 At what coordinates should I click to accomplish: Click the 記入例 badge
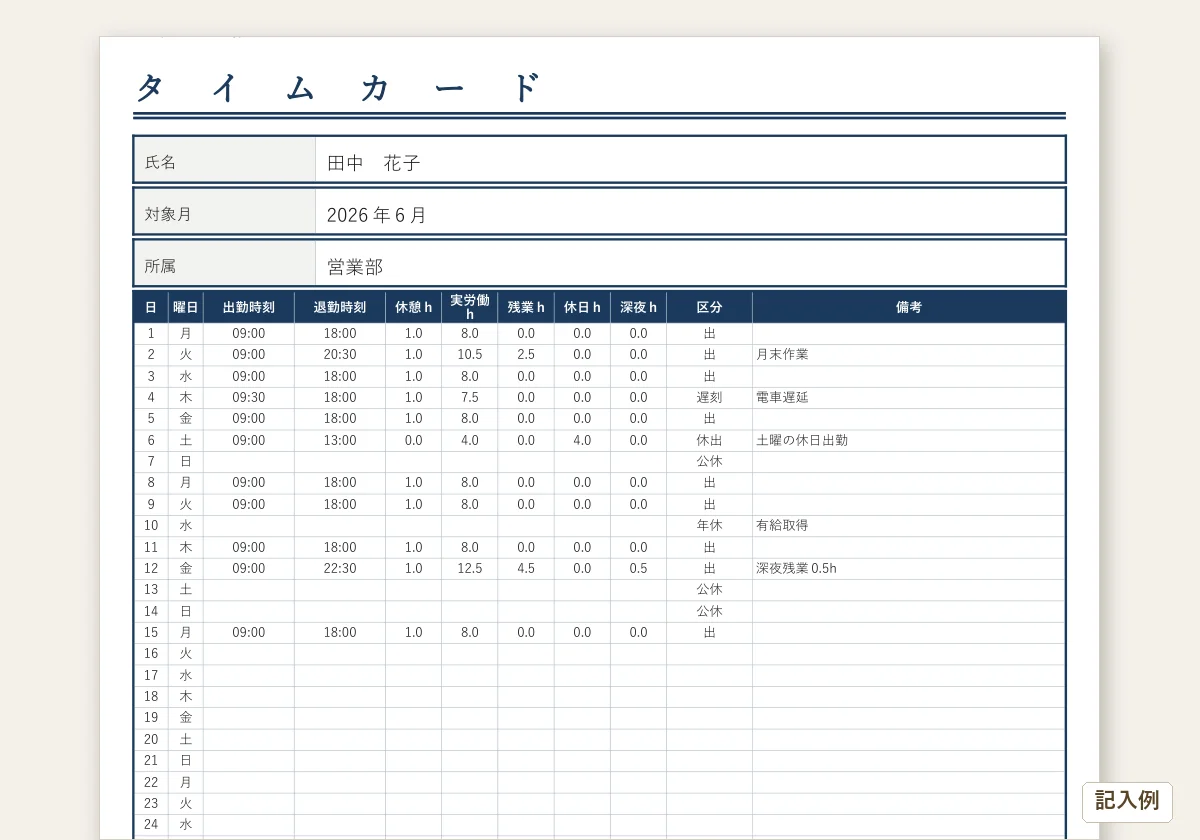click(x=1127, y=801)
